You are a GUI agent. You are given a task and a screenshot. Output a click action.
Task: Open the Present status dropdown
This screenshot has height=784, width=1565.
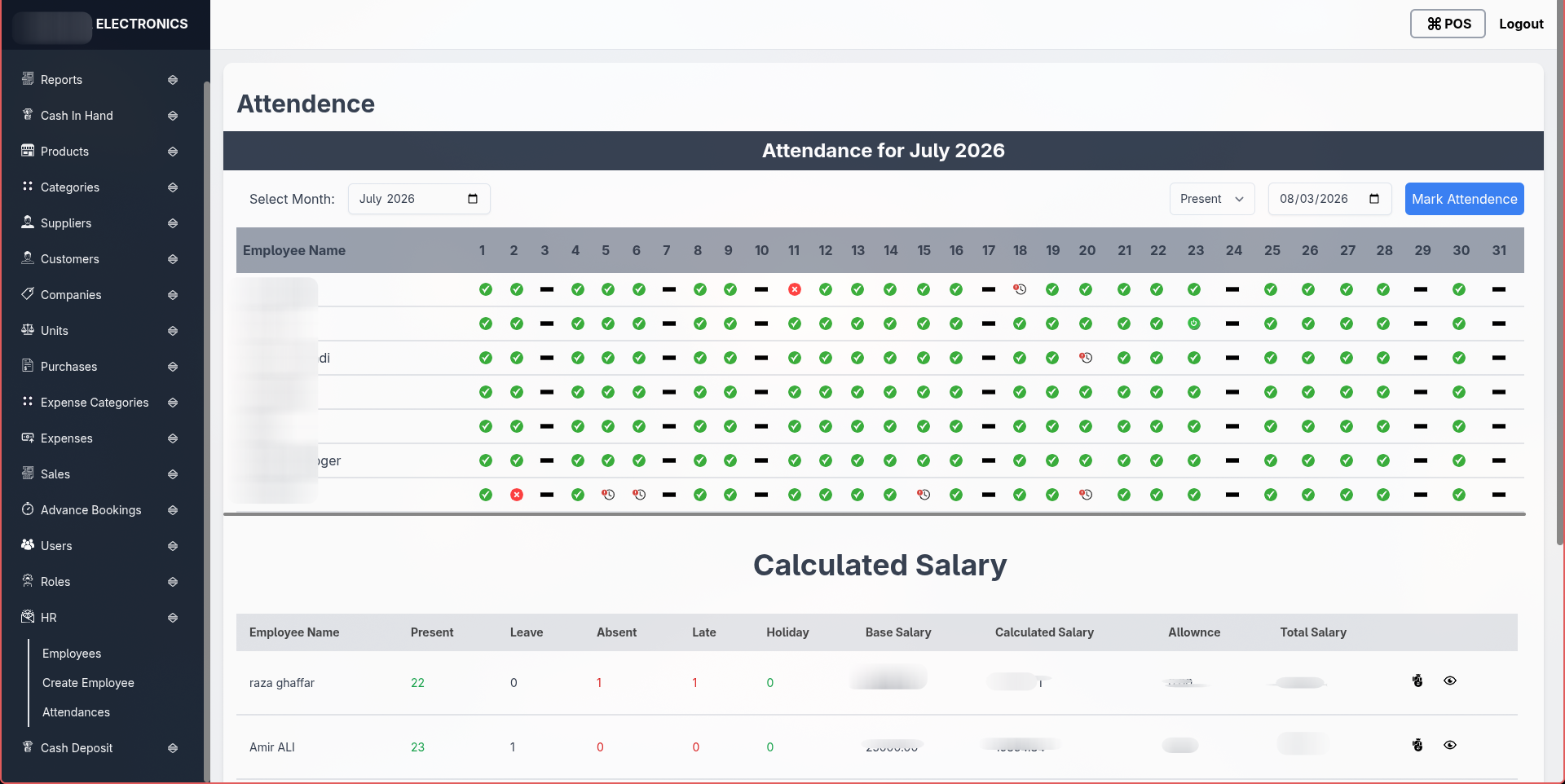[1212, 199]
